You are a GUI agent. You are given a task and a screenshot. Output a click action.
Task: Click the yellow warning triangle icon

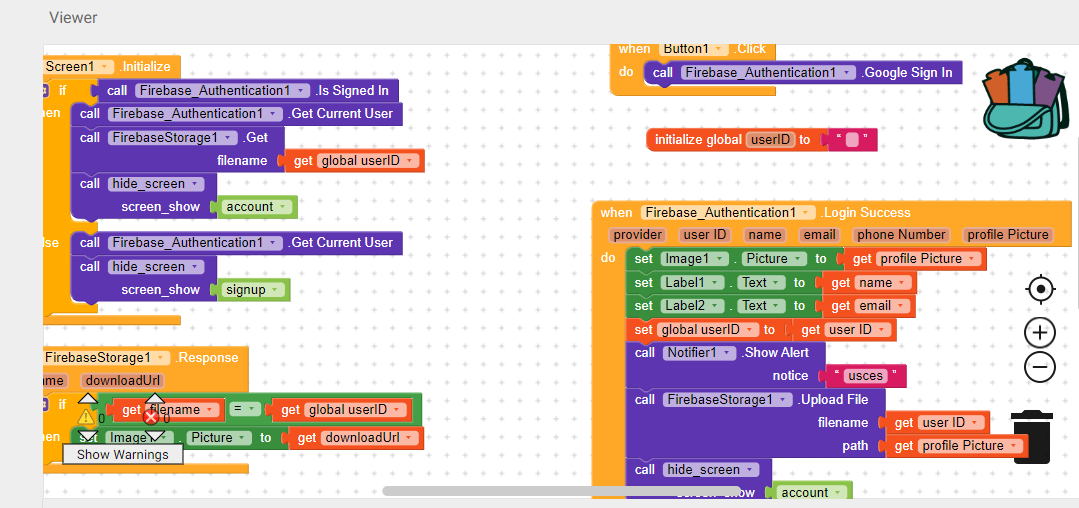point(88,416)
